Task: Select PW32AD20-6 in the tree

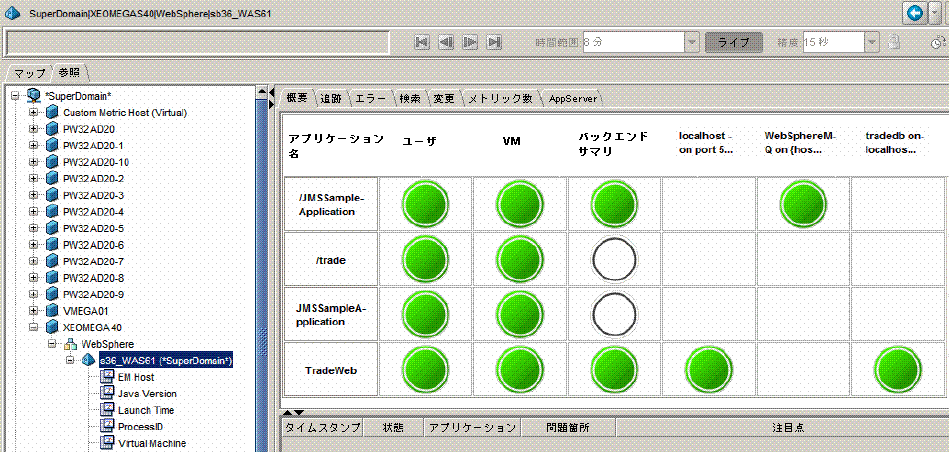Action: click(93, 245)
